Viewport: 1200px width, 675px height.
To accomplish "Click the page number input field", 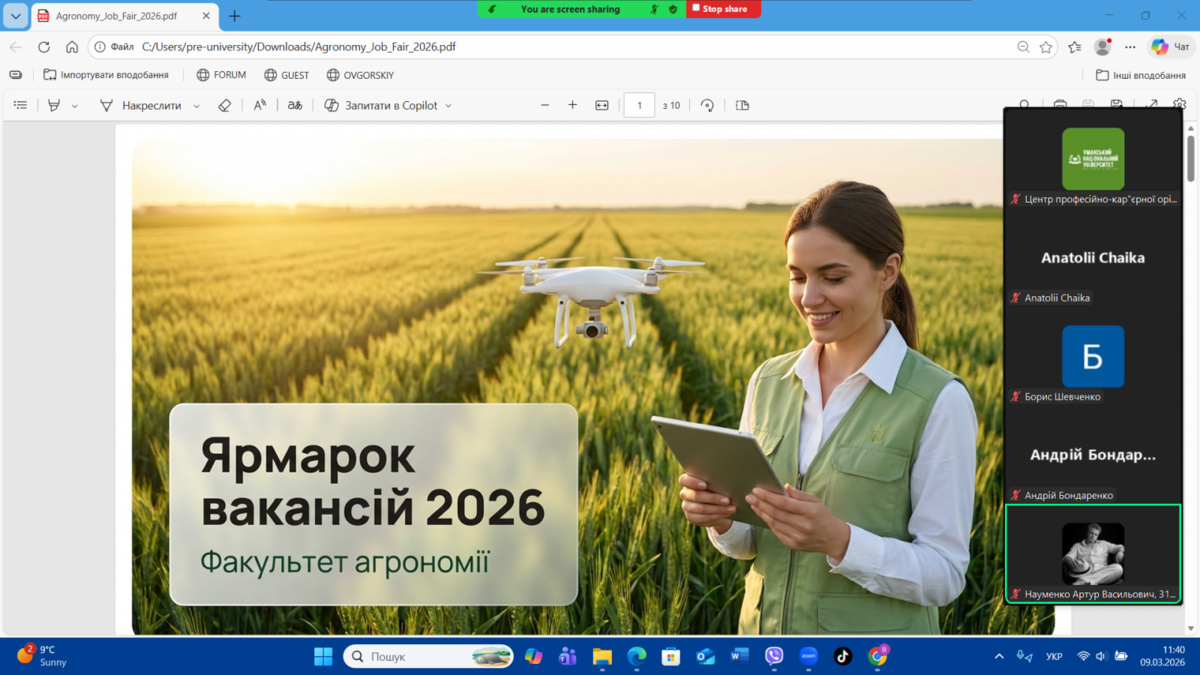I will [x=639, y=105].
